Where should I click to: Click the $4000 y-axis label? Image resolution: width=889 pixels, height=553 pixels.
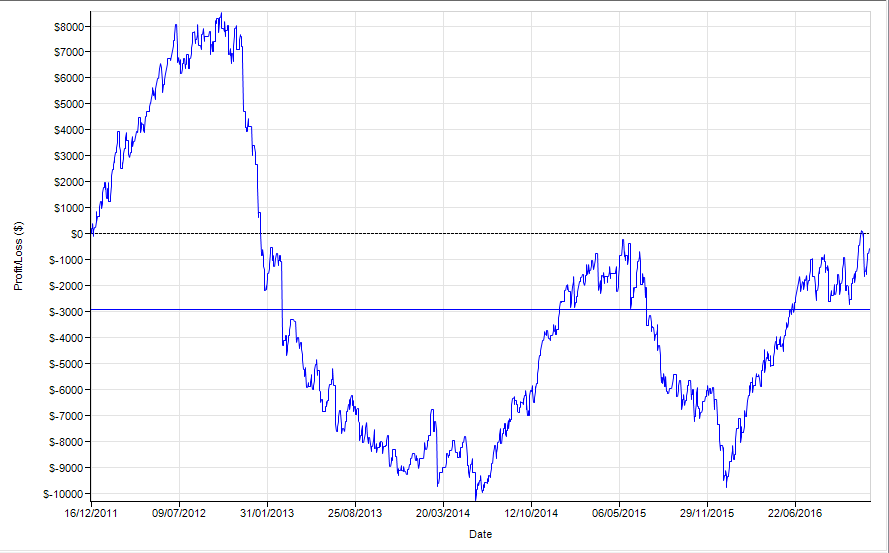click(69, 130)
